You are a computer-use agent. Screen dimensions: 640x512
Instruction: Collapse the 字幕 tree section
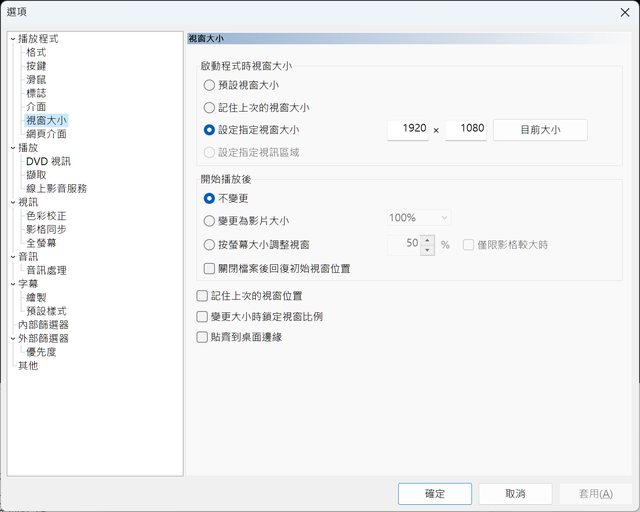coord(13,284)
